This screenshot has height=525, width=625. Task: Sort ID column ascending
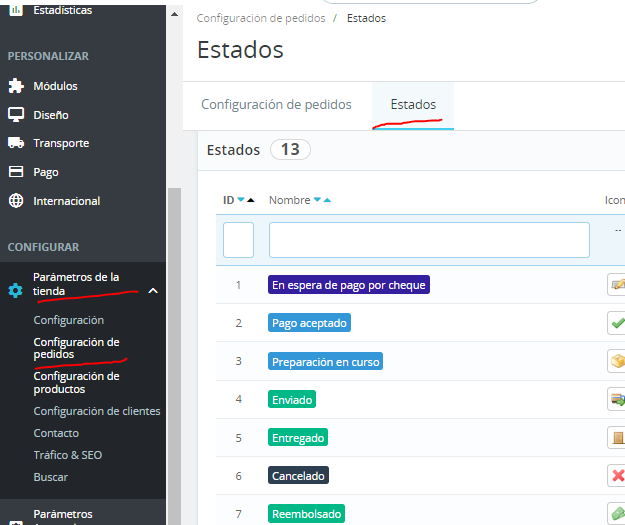tap(250, 200)
